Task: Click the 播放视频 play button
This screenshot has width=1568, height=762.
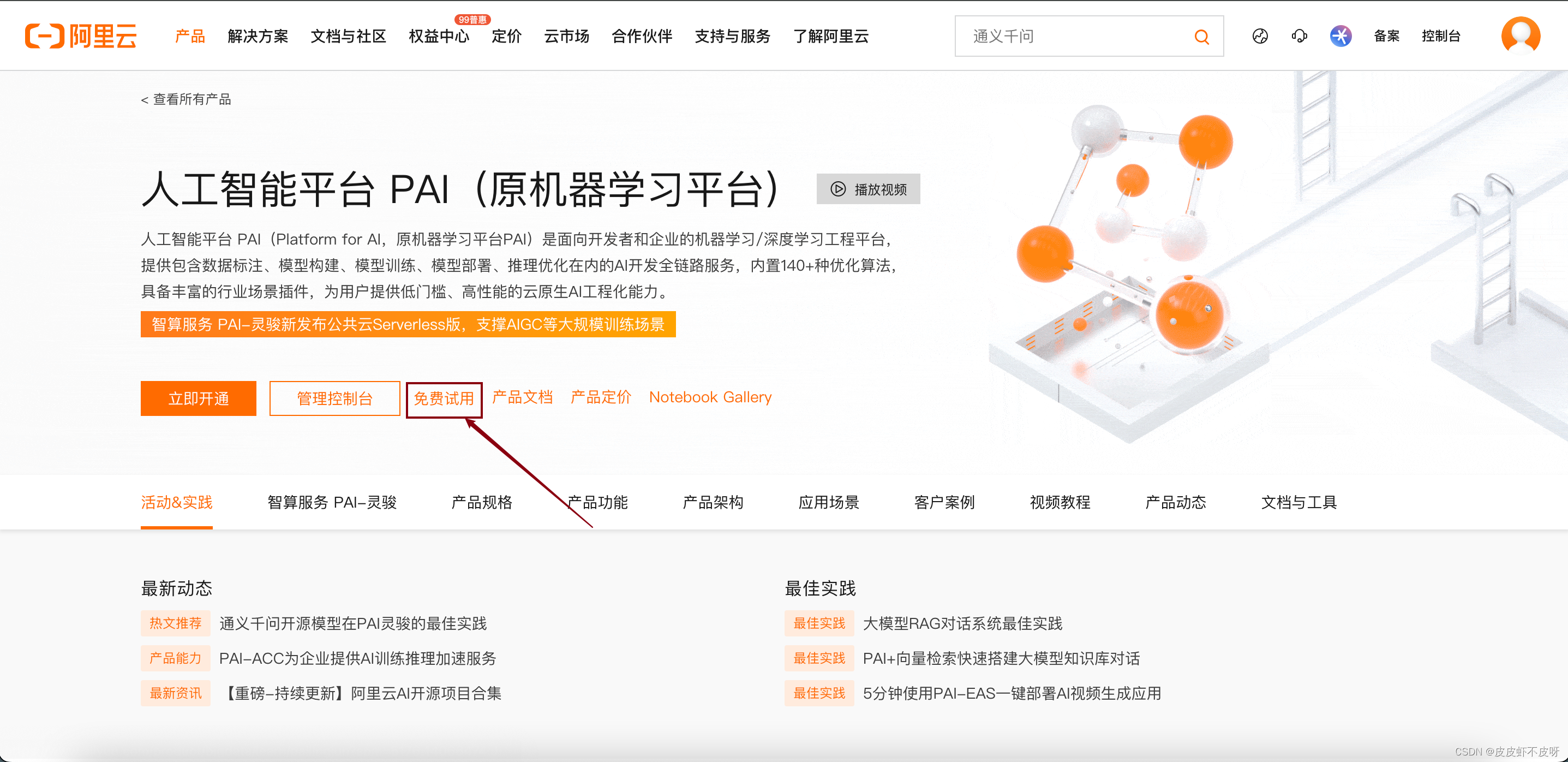Action: tap(868, 189)
